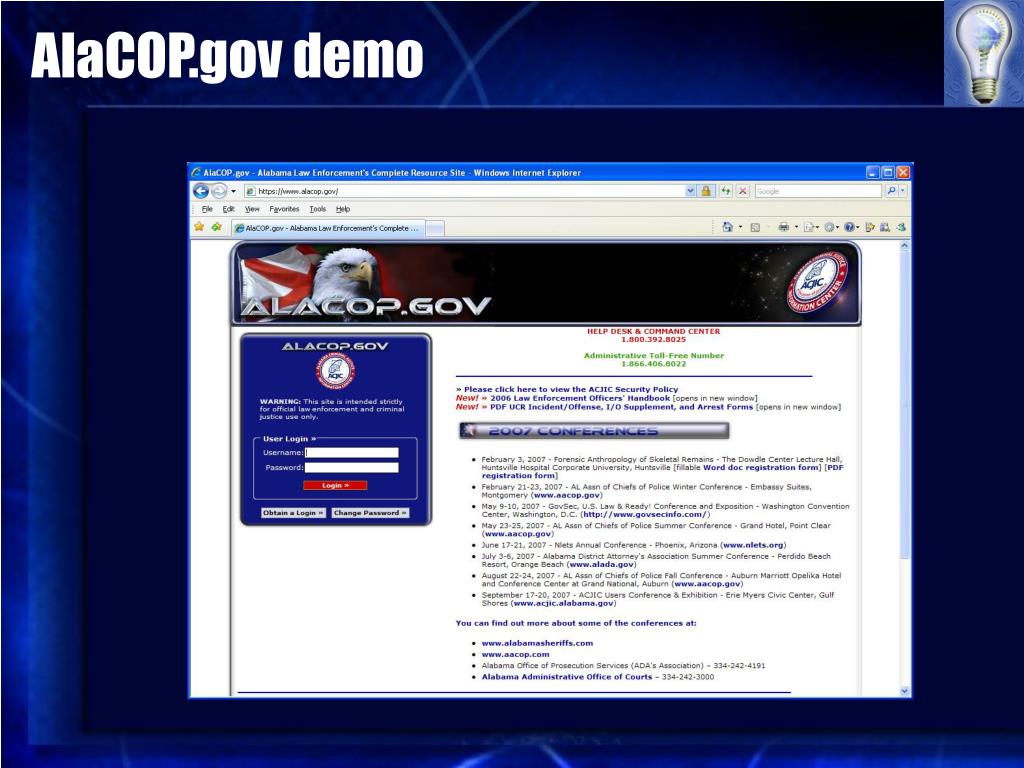The width and height of the screenshot is (1024, 768).
Task: Click the Internet Explorer Back arrow
Action: pos(201,191)
